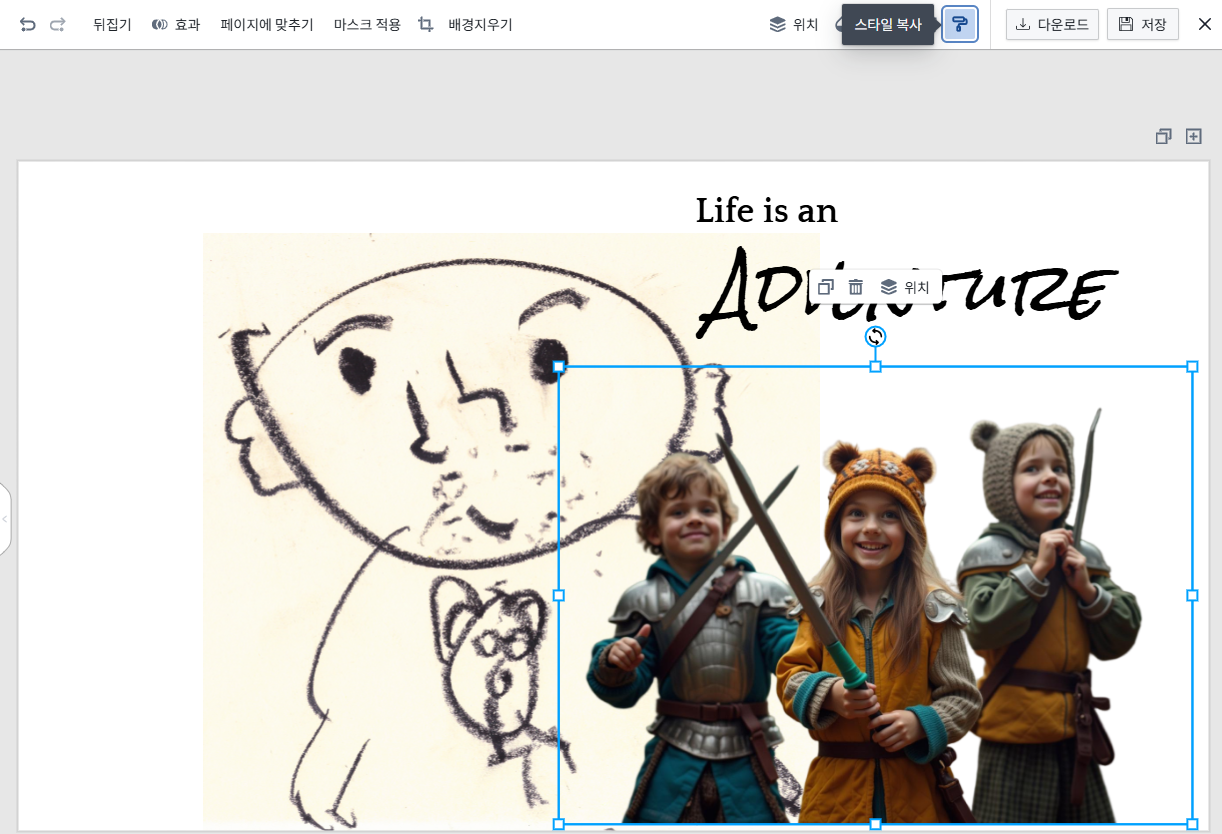The image size is (1222, 834).
Task: Select the 'Life is an' text
Action: click(766, 211)
